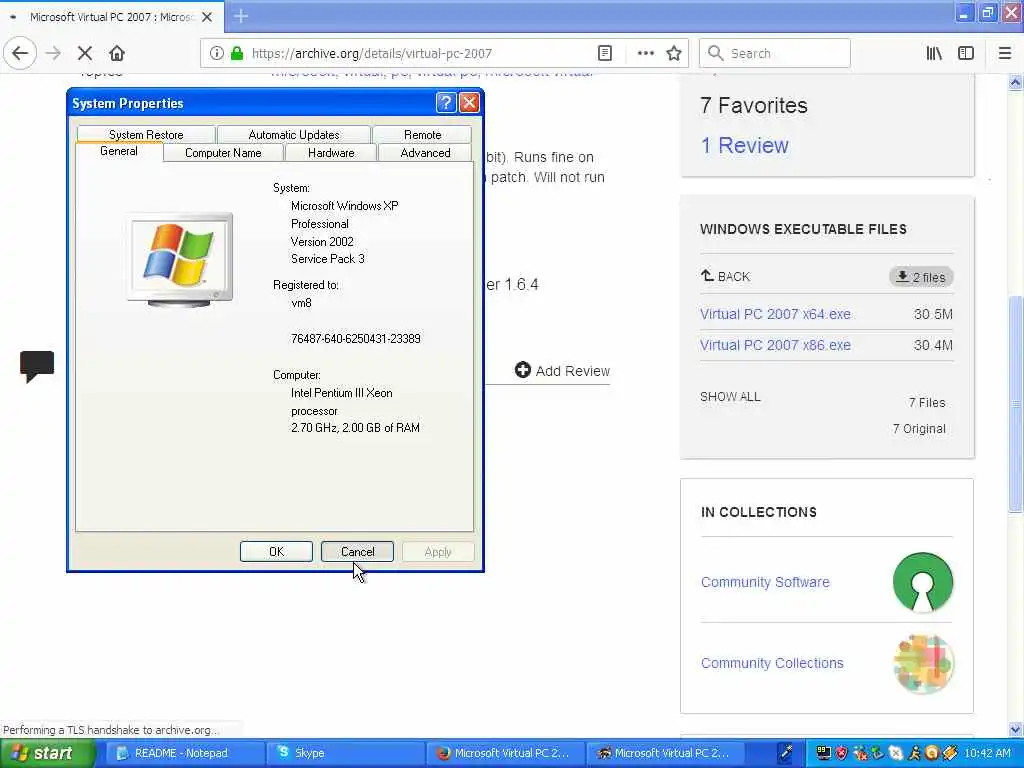Click the BACK link in files panel

(726, 276)
